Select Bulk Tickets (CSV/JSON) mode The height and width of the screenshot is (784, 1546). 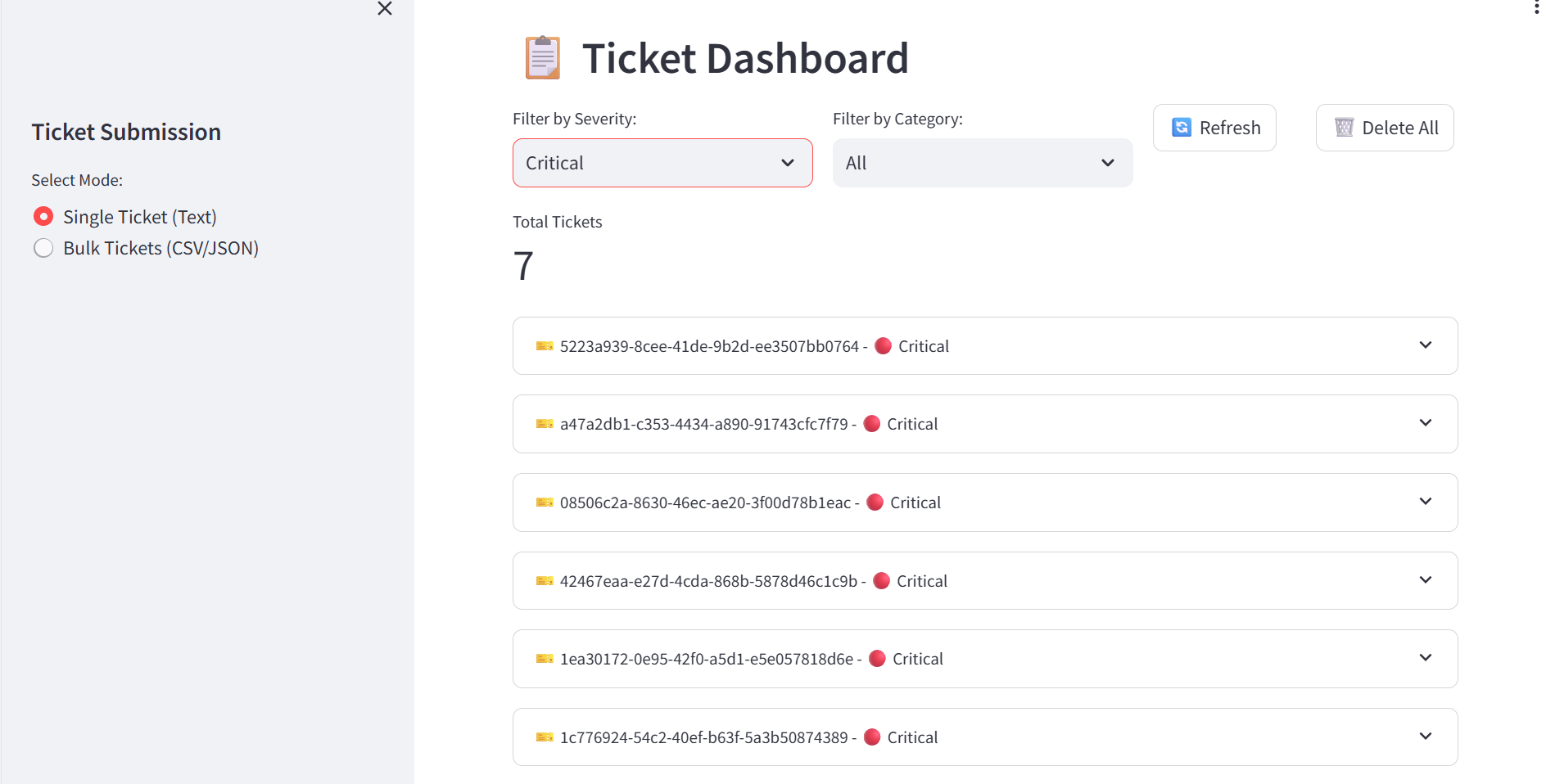click(43, 248)
